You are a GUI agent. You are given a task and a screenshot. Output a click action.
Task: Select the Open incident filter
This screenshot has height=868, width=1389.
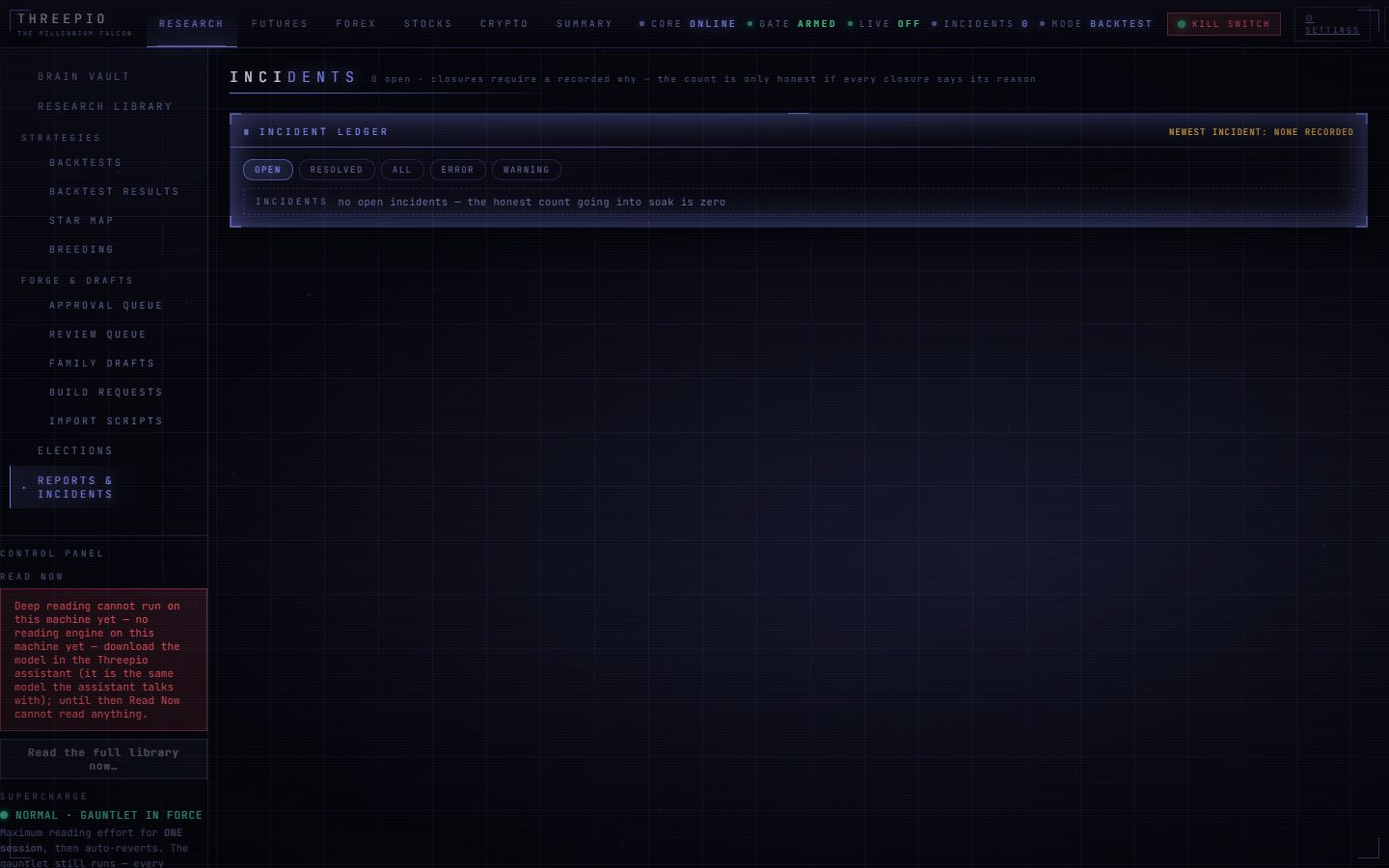(268, 170)
